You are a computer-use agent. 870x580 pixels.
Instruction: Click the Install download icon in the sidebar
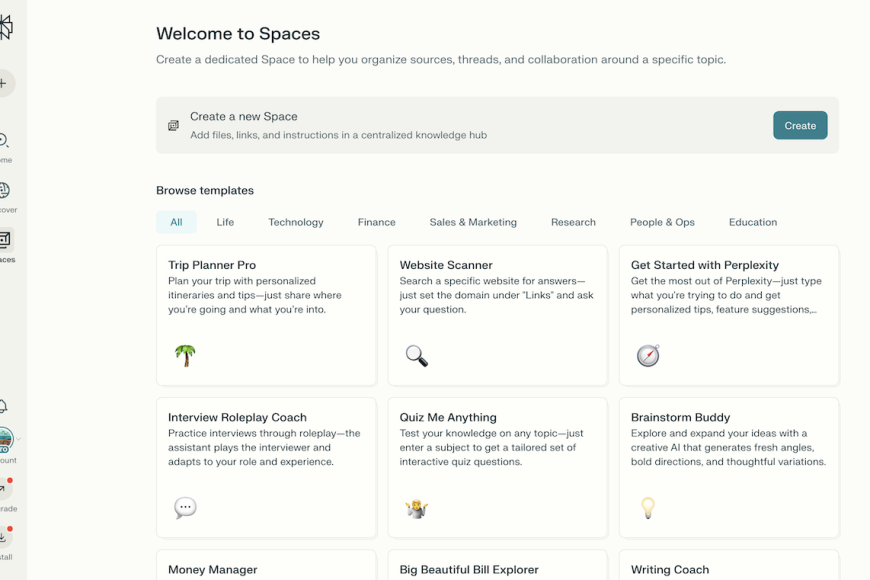point(4,536)
